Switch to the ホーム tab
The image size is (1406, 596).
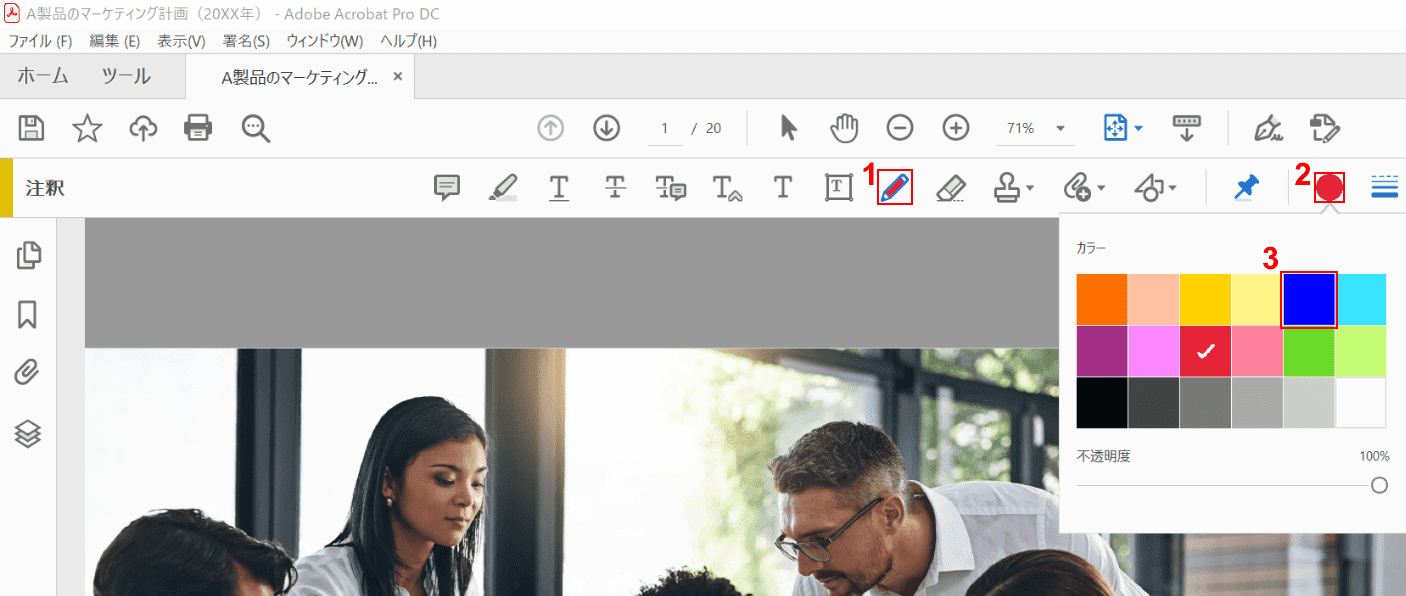[x=43, y=76]
